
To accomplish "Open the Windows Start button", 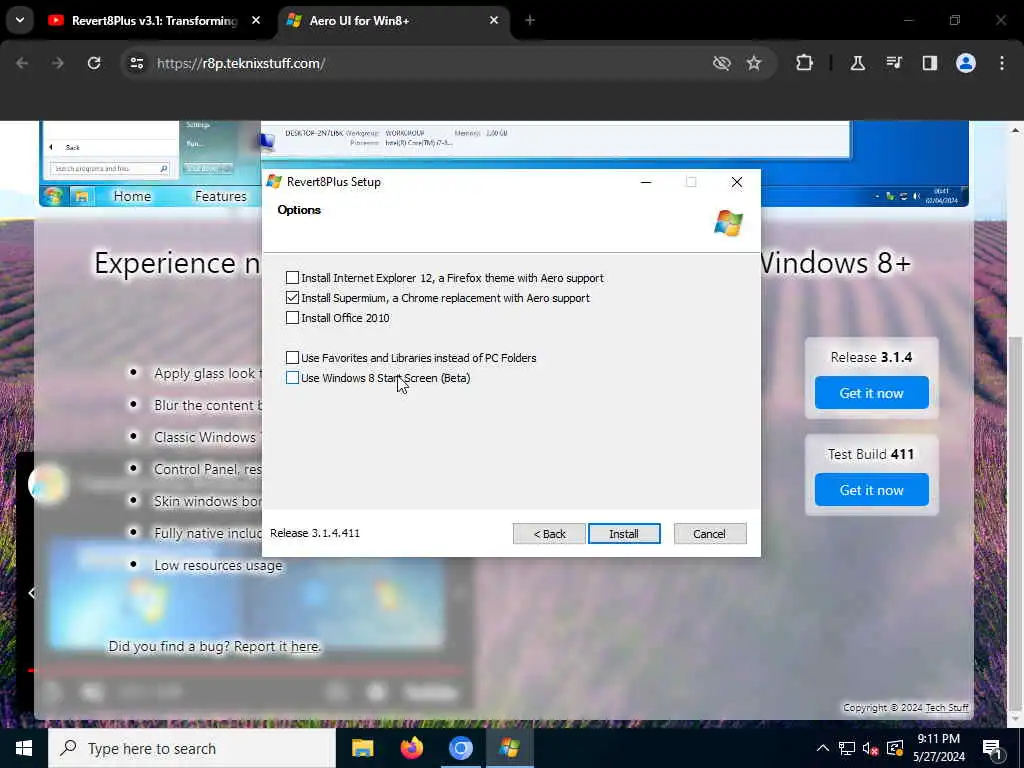I will pos(24,748).
